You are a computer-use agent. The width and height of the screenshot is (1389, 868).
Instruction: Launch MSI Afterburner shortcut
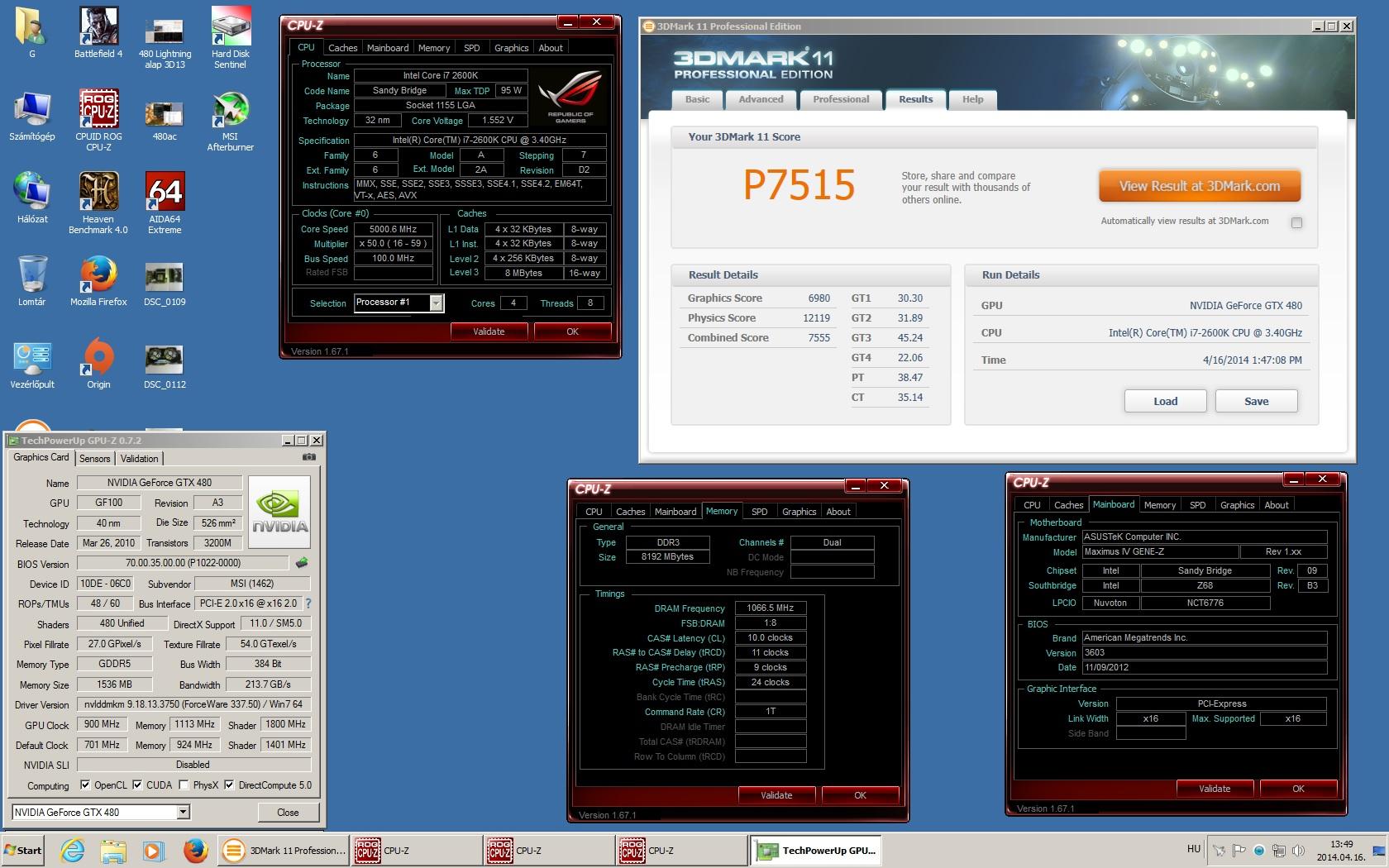[230, 121]
